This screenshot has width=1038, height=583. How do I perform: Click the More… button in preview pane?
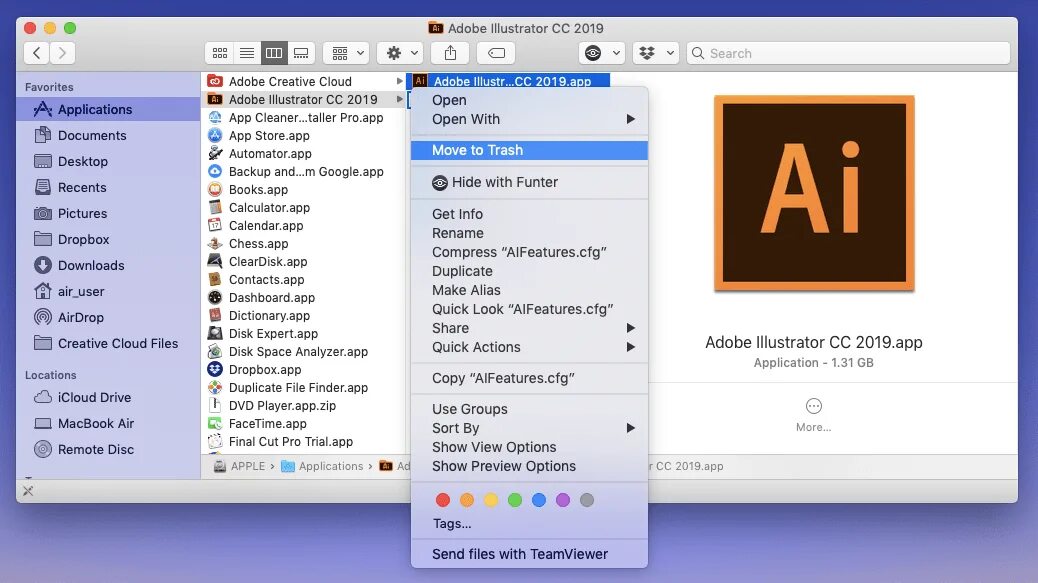point(814,415)
